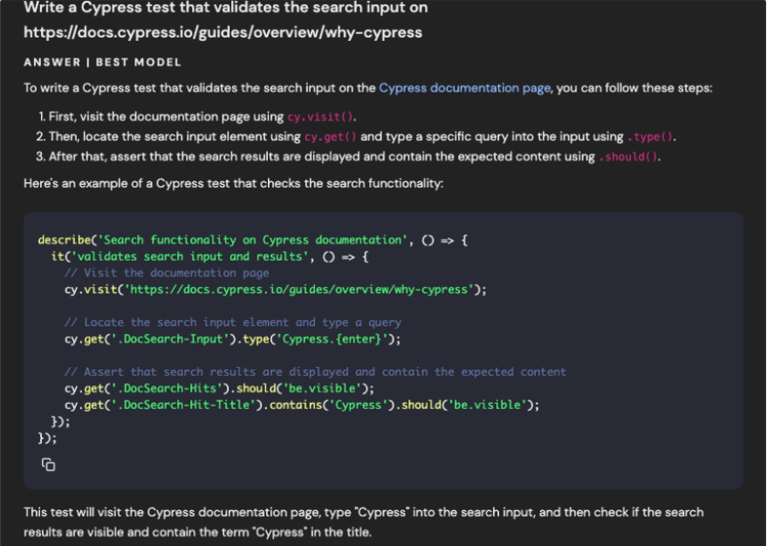
Task: Click the code line with '.DocSearch-Hit-Title'
Action: pos(302,405)
